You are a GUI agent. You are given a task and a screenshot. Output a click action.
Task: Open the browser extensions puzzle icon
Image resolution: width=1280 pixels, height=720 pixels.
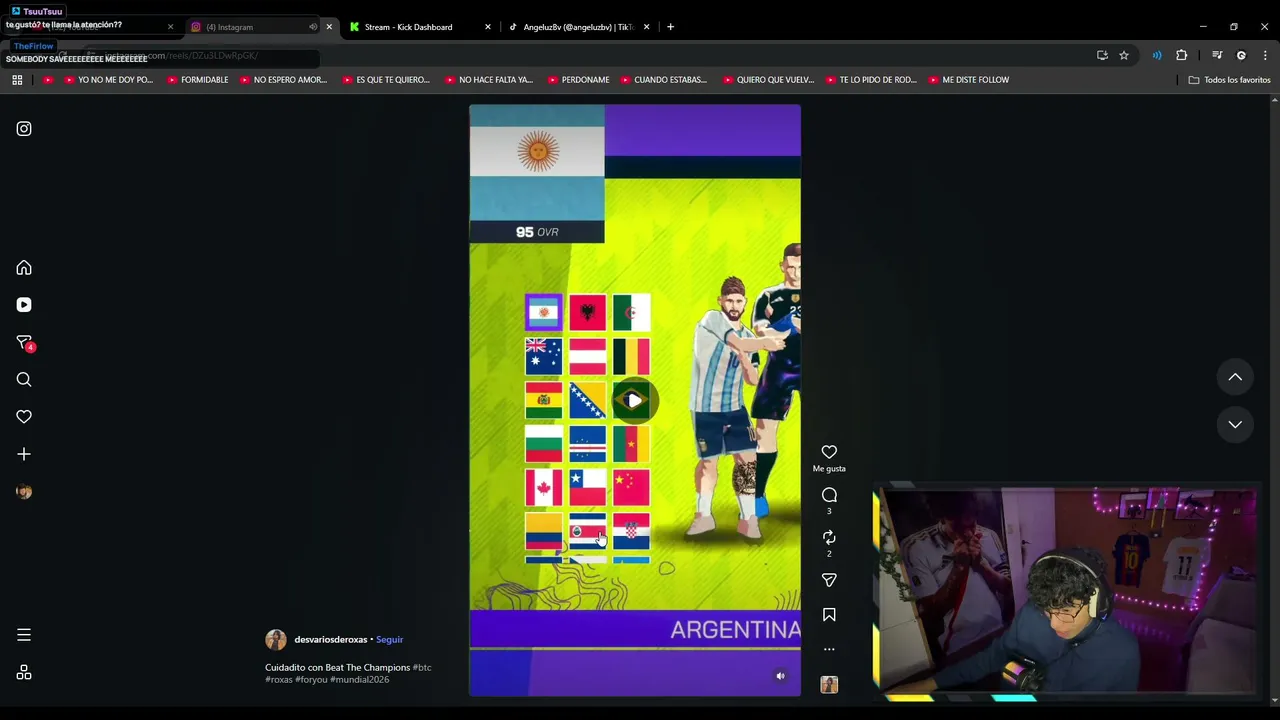[1181, 55]
